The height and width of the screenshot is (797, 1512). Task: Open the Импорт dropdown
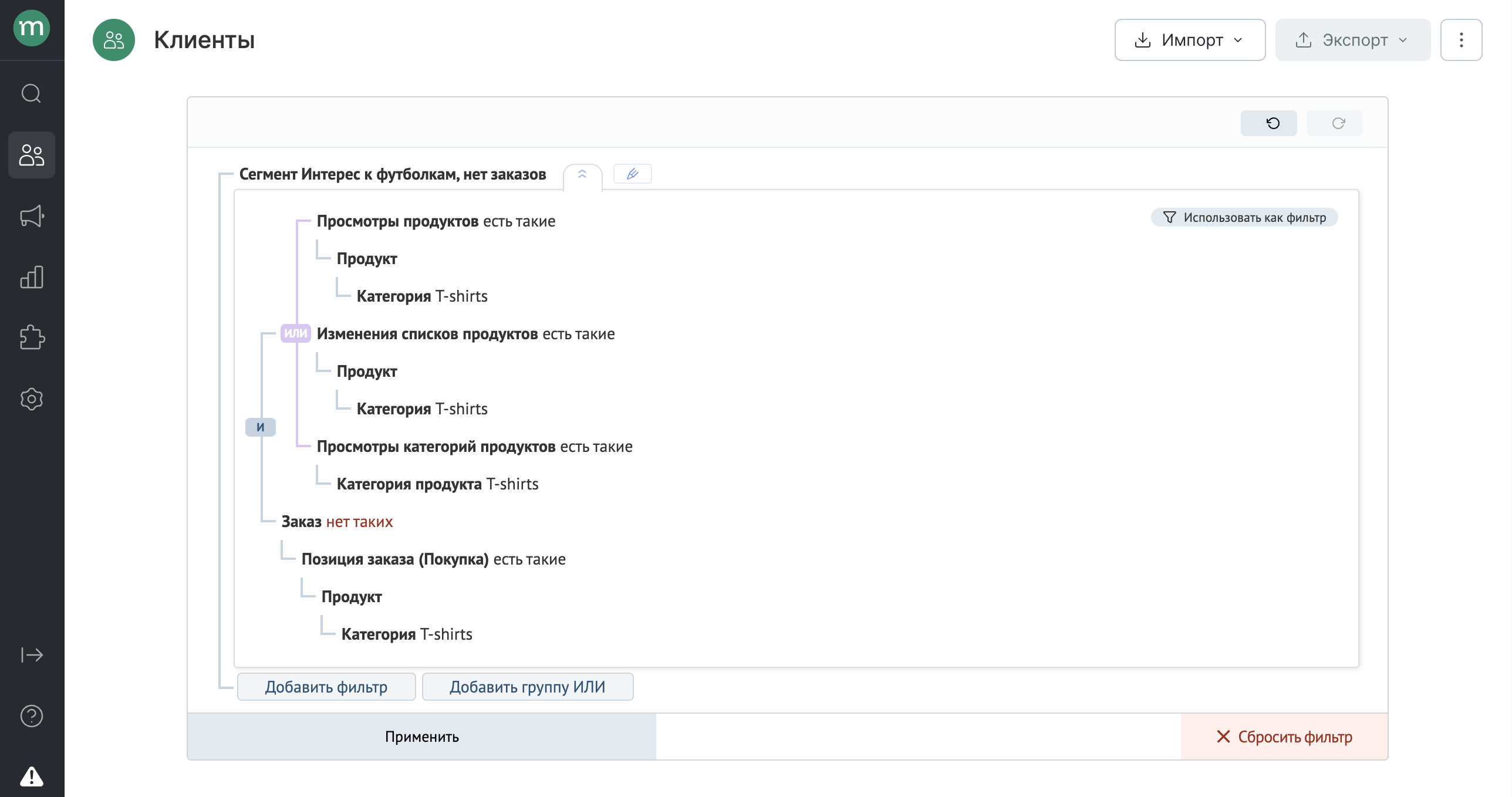click(1190, 40)
